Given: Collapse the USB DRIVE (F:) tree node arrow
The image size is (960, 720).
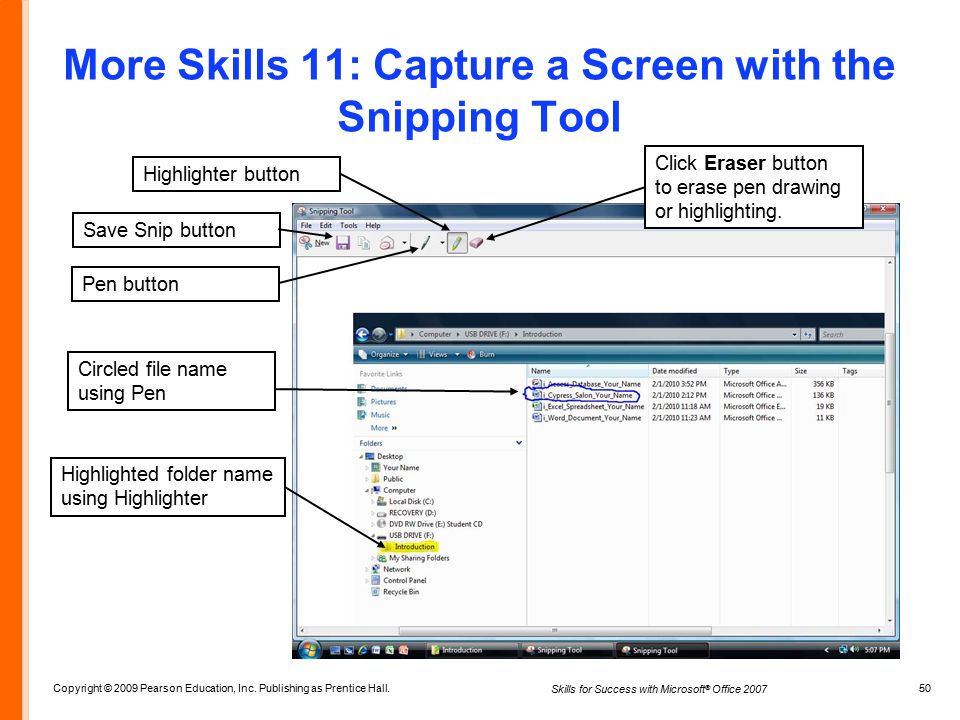Looking at the screenshot, I should [373, 536].
